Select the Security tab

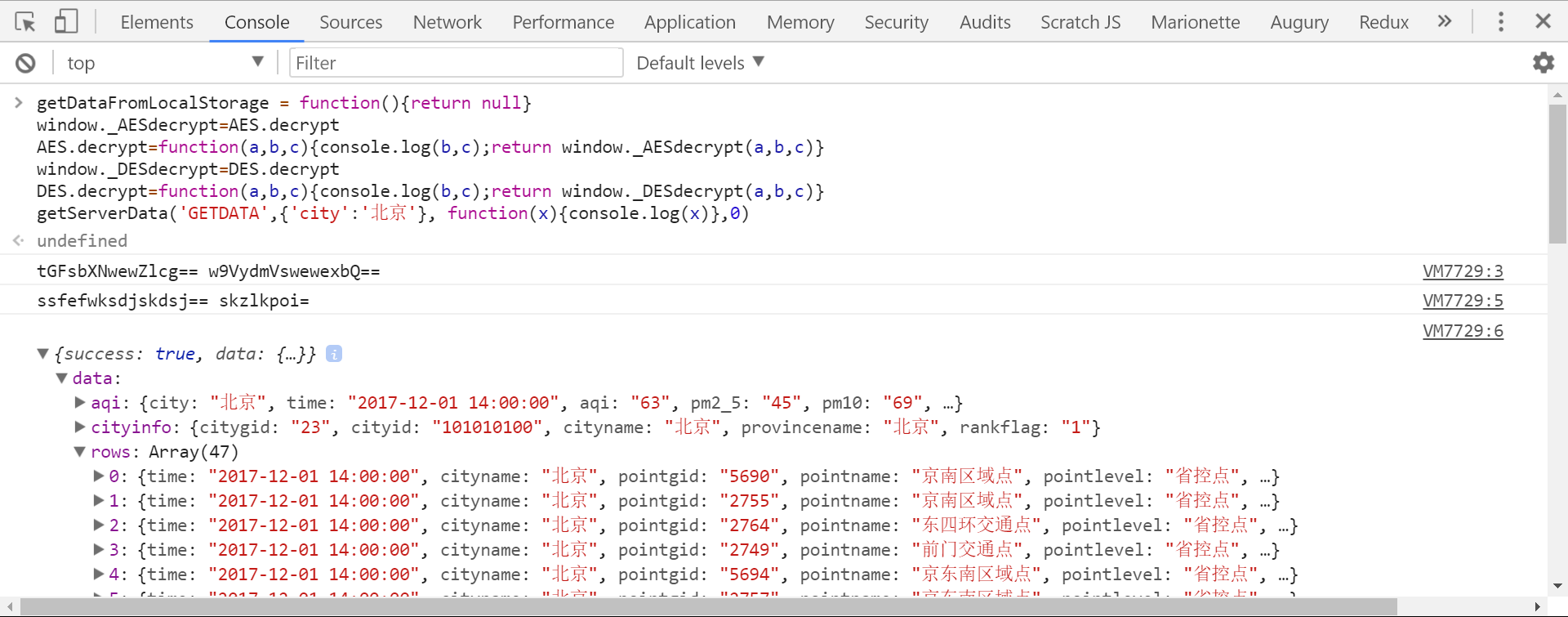897,22
